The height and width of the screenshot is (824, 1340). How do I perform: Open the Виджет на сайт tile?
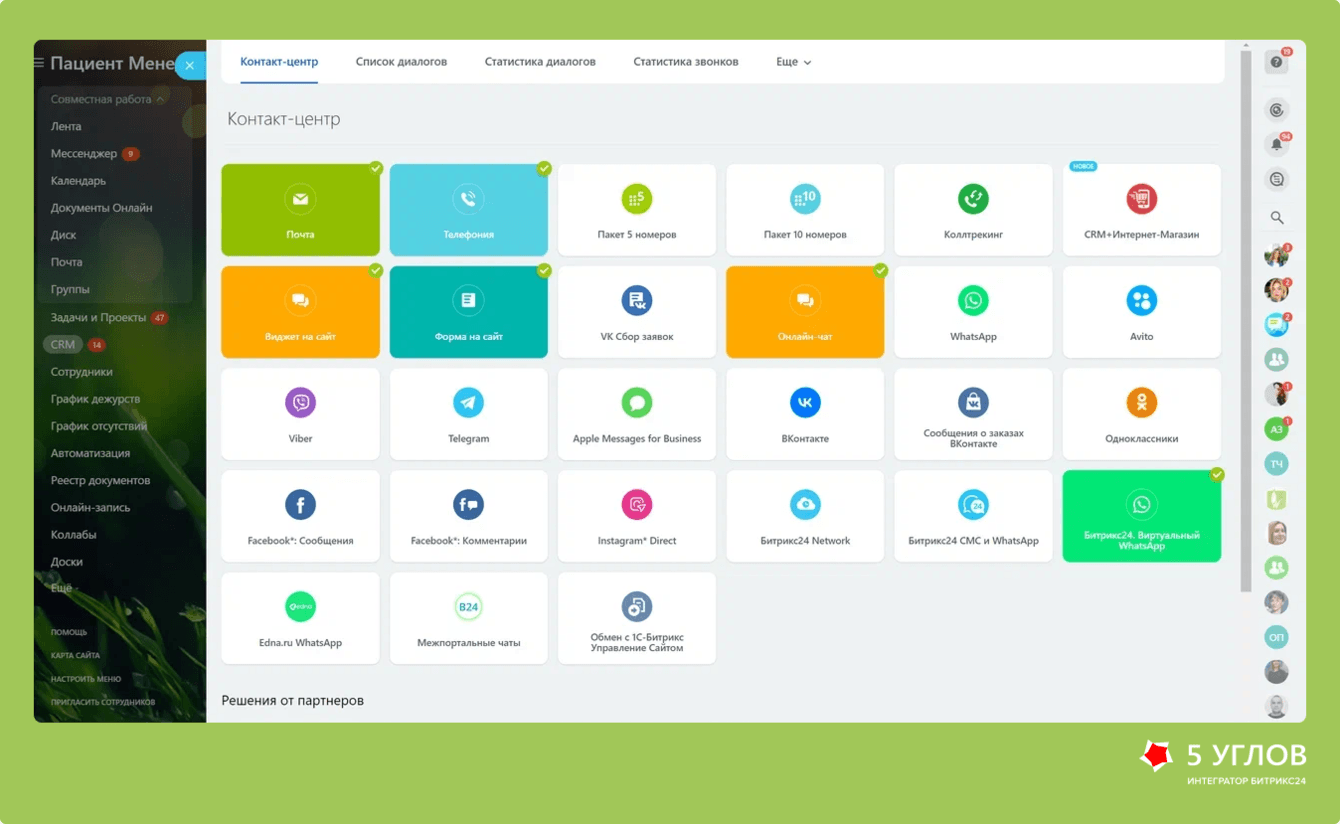300,312
